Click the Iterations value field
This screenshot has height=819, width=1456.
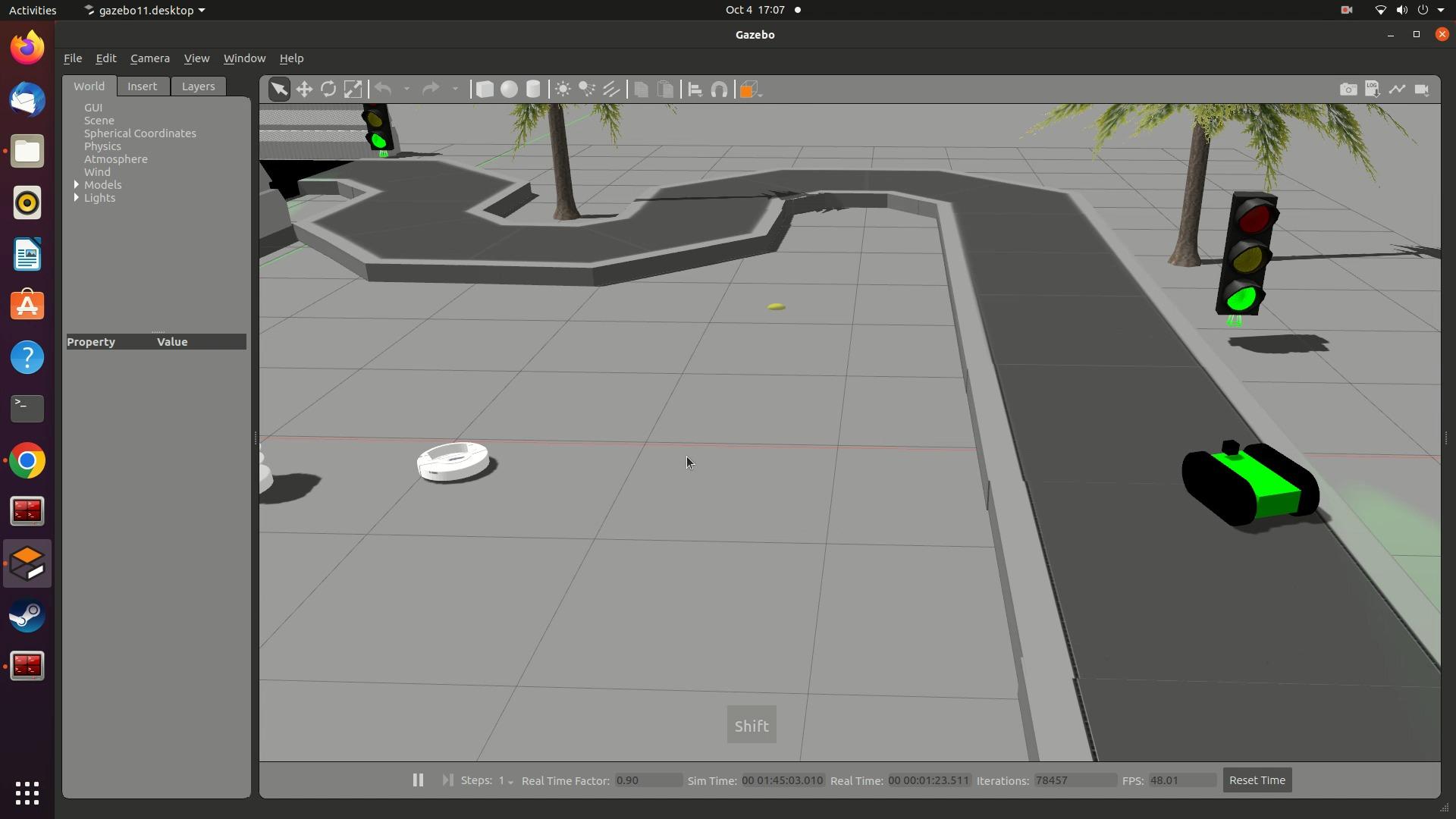1075,780
